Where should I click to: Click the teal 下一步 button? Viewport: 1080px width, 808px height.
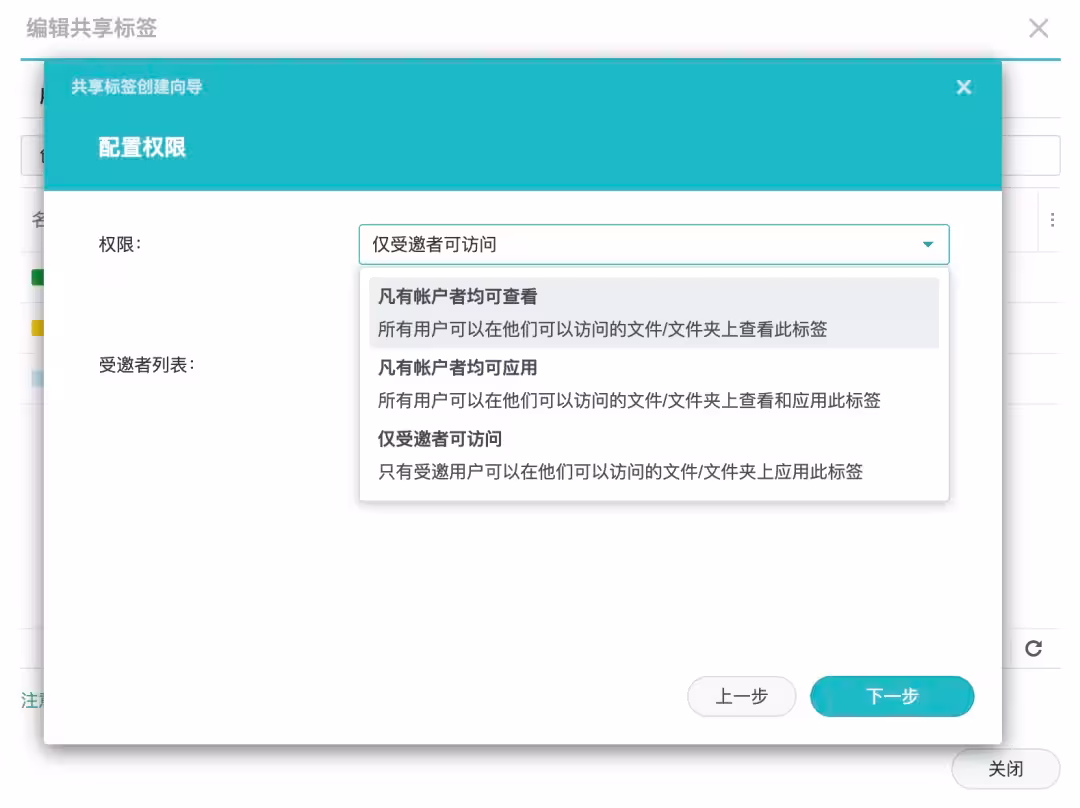pyautogui.click(x=891, y=696)
